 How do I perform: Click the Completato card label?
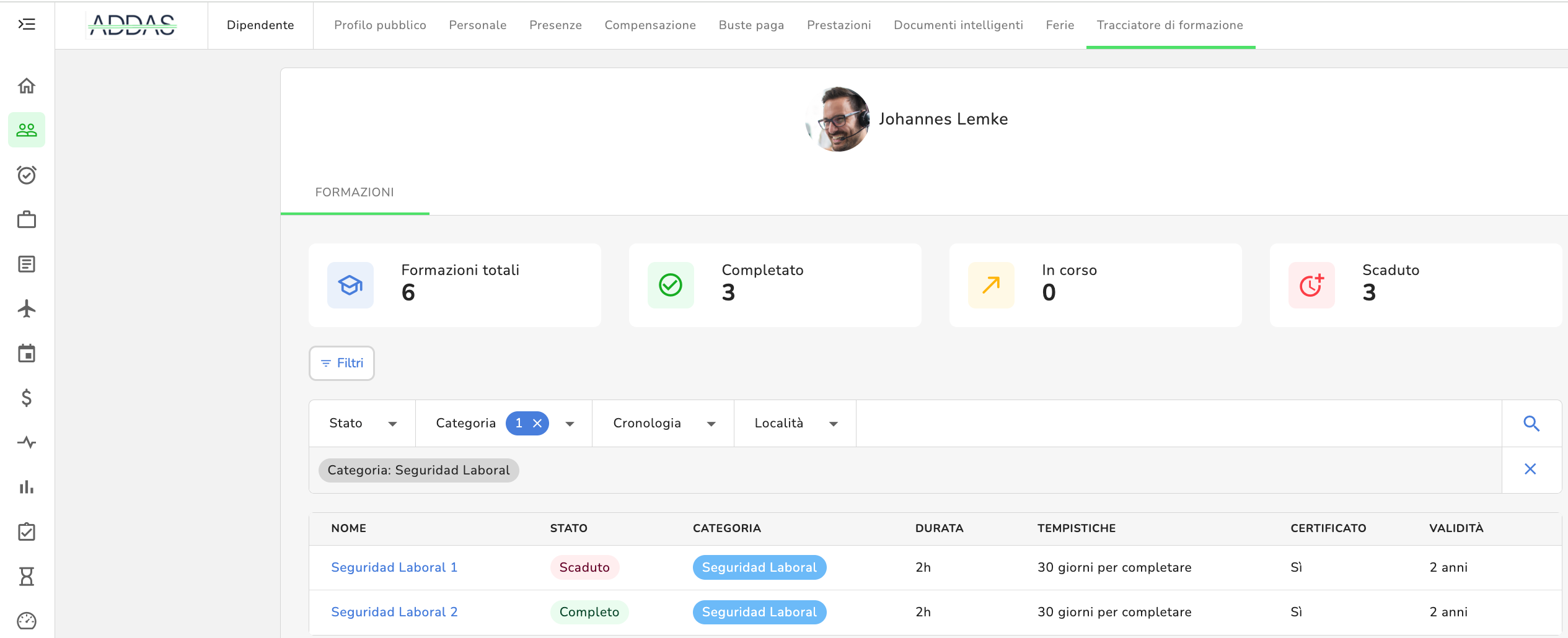point(762,270)
